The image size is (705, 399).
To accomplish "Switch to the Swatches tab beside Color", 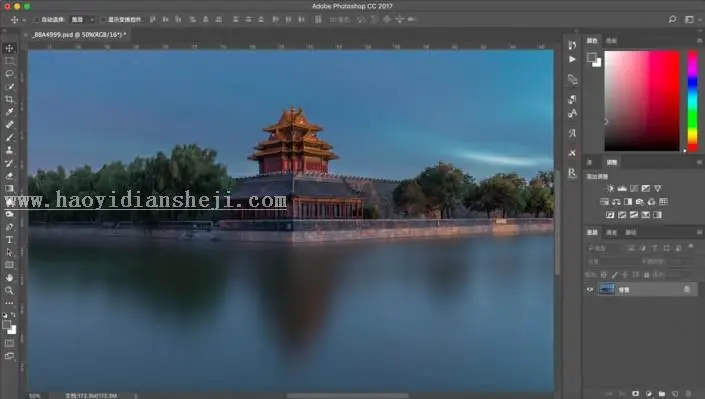I will click(611, 40).
